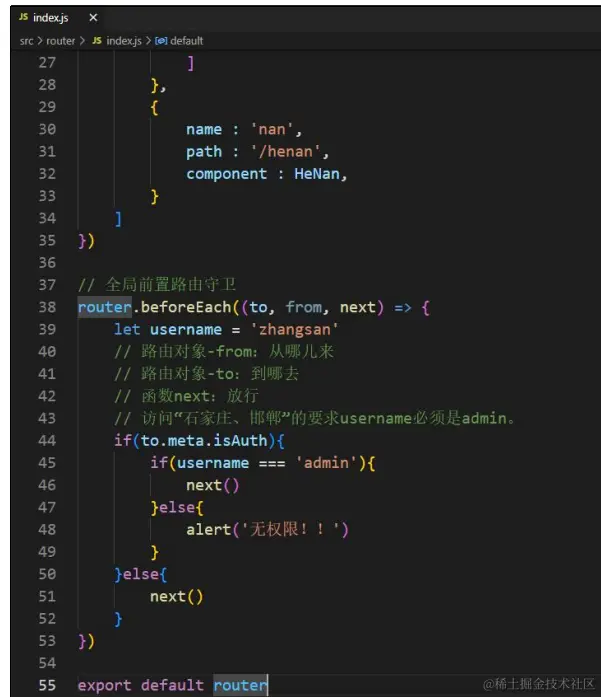The height and width of the screenshot is (697, 601).
Task: Click next() call on line 51
Action: pos(176,596)
